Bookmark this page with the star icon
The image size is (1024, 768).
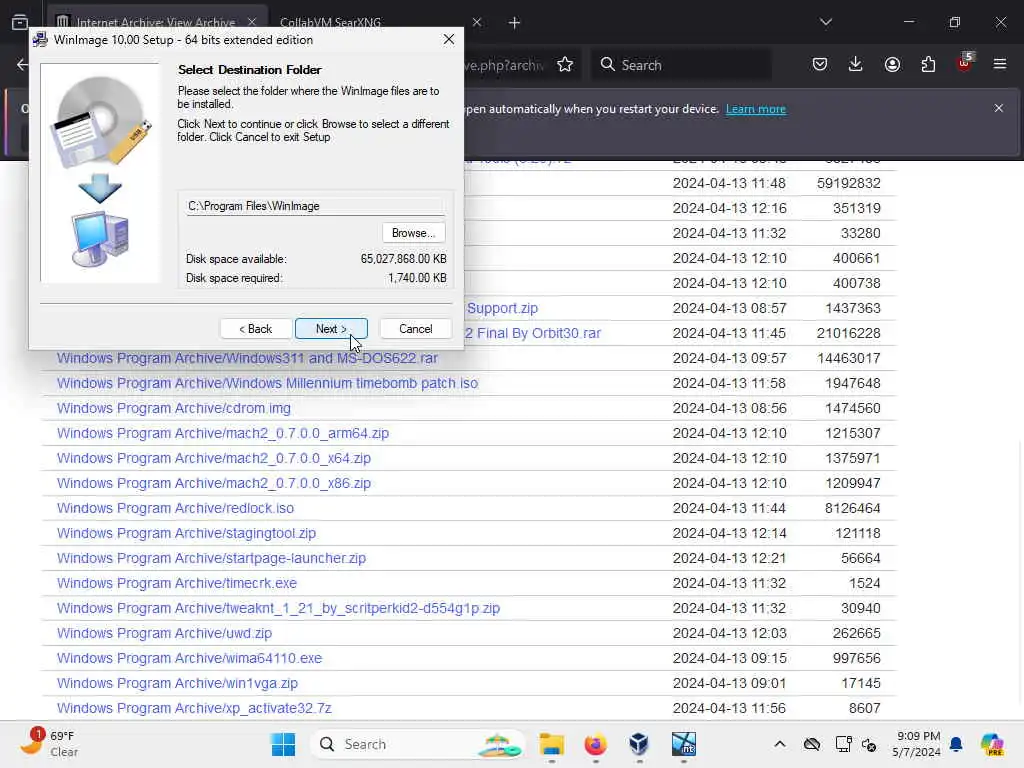pyautogui.click(x=565, y=65)
